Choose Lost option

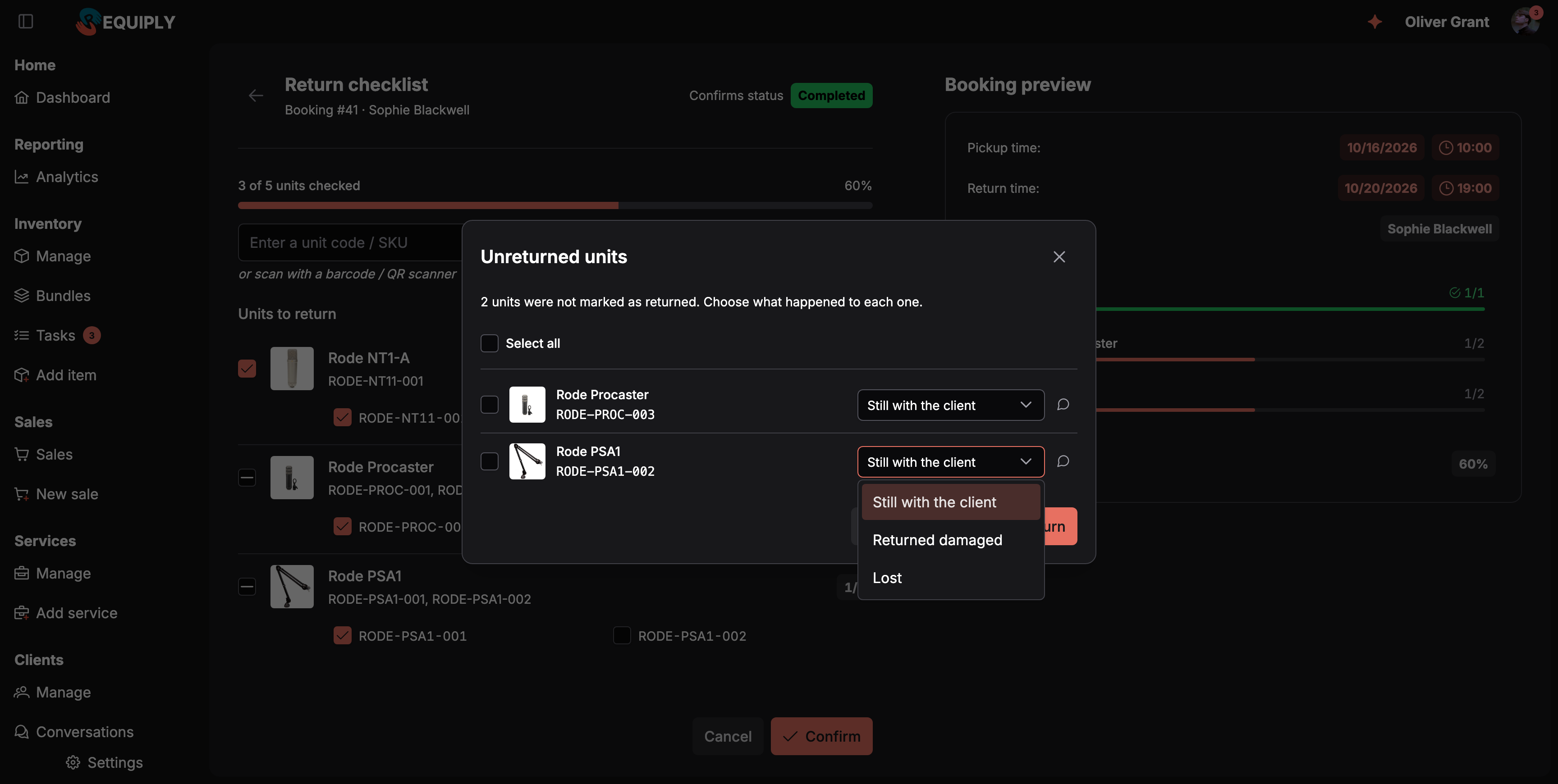coord(950,578)
